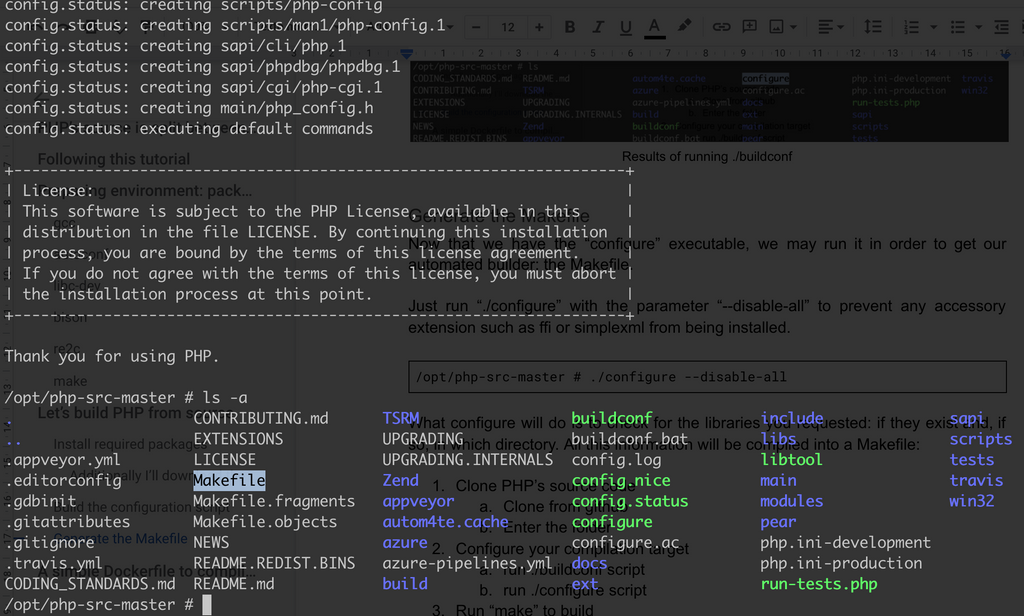Toggle italic formatting
Viewport: 1024px width, 616px height.
[597, 28]
